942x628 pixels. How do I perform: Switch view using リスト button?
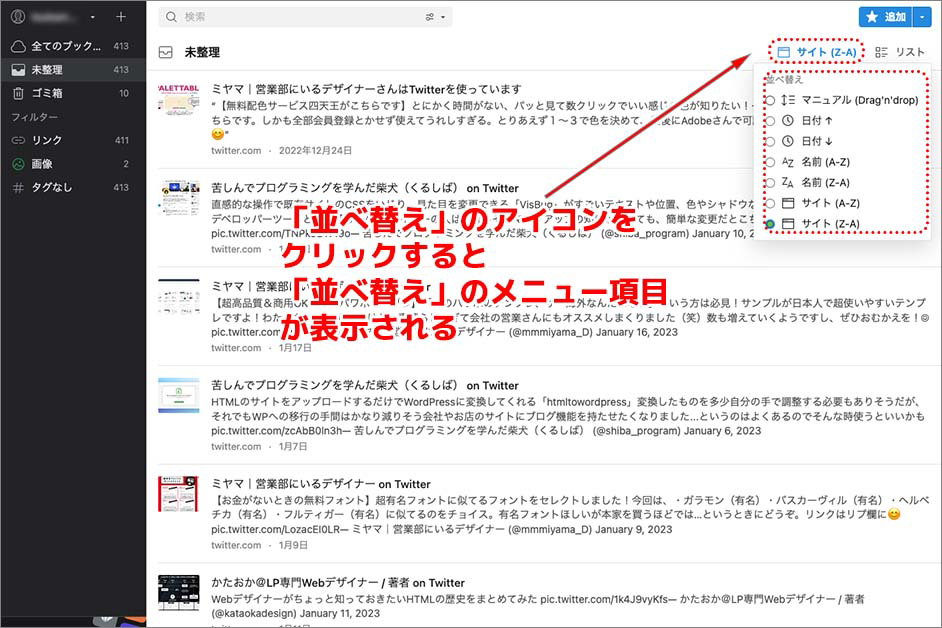pos(900,52)
